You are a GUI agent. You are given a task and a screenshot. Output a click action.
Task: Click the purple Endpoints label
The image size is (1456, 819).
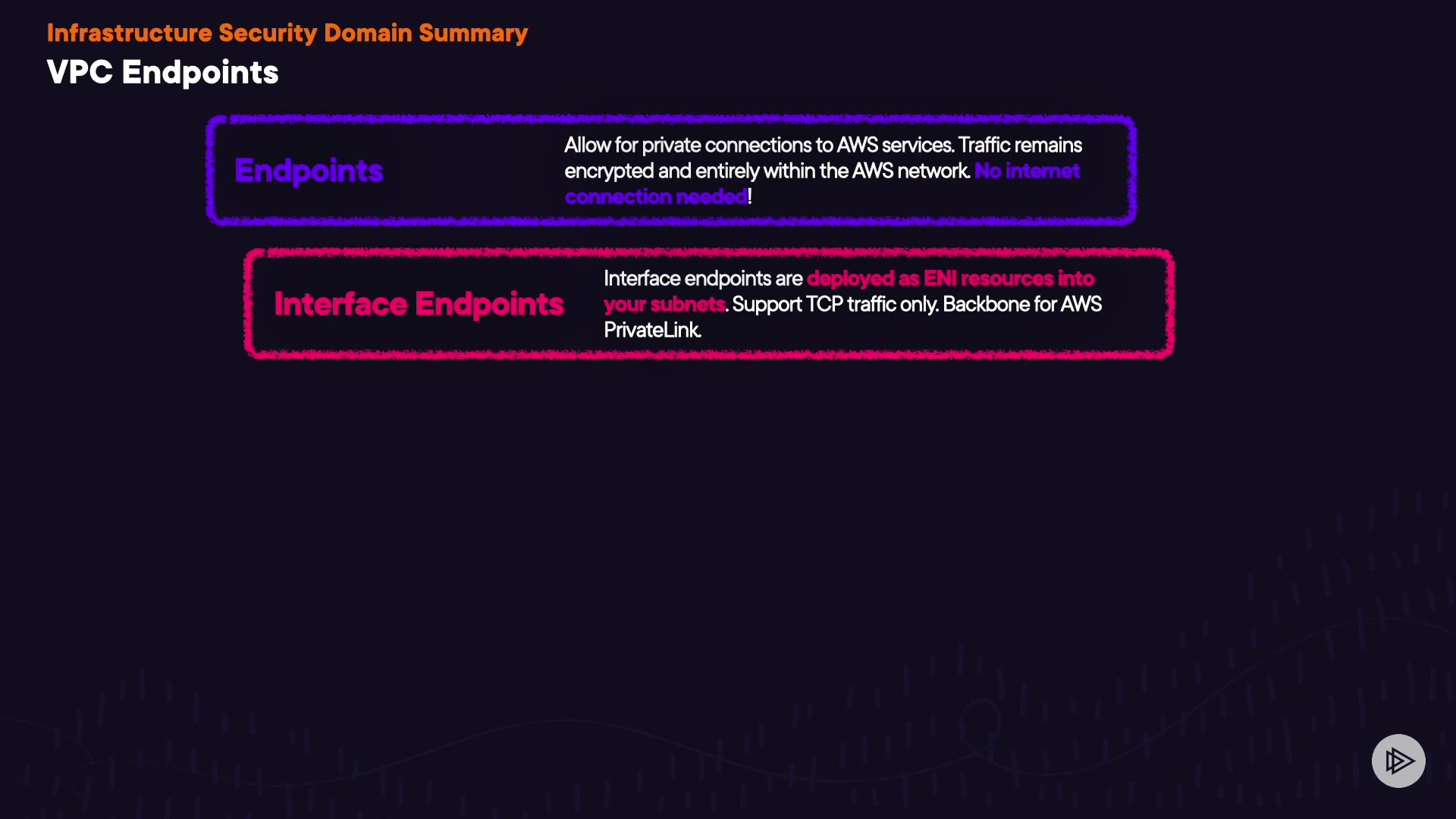309,171
